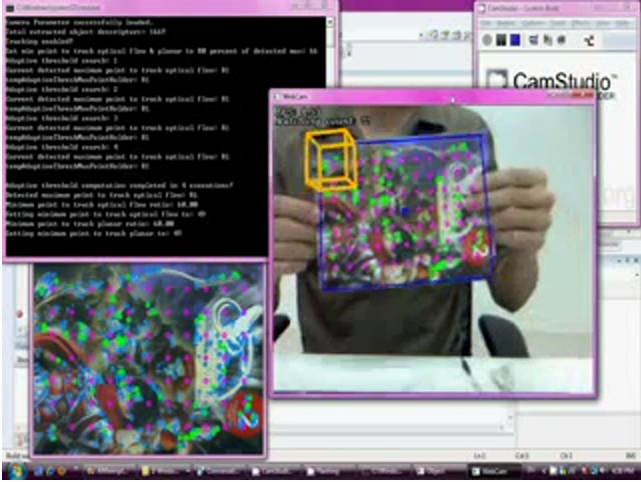The width and height of the screenshot is (641, 482).
Task: Stop recording with blue Stop button
Action: tap(515, 40)
